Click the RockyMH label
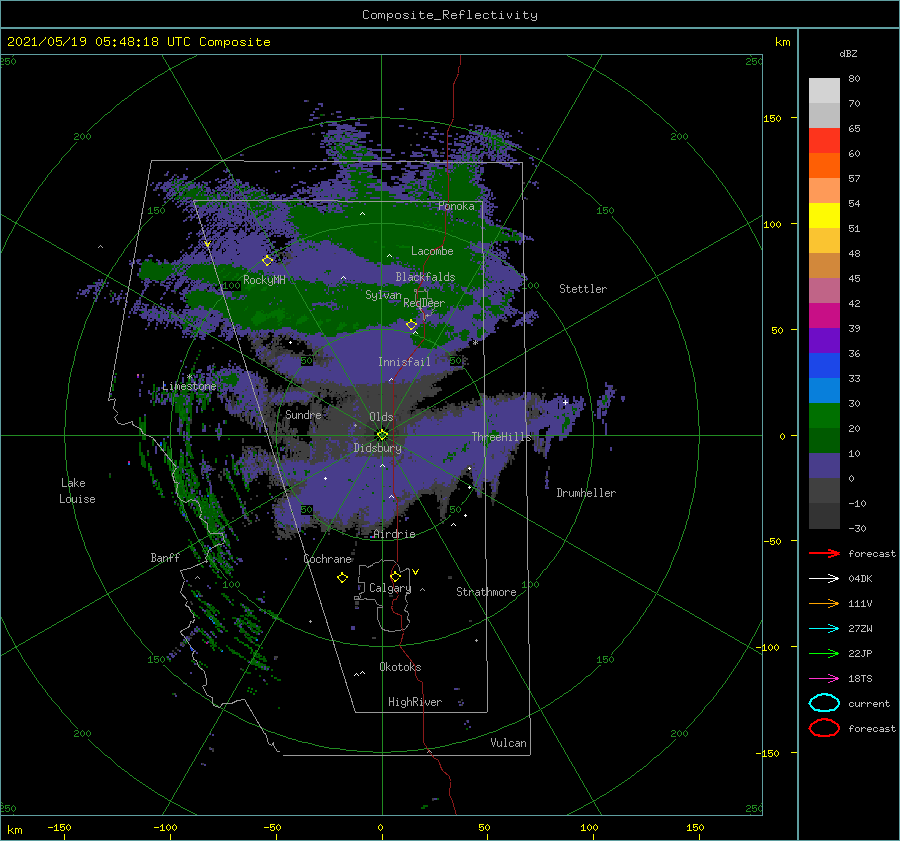Viewport: 900px width, 841px height. pyautogui.click(x=264, y=280)
